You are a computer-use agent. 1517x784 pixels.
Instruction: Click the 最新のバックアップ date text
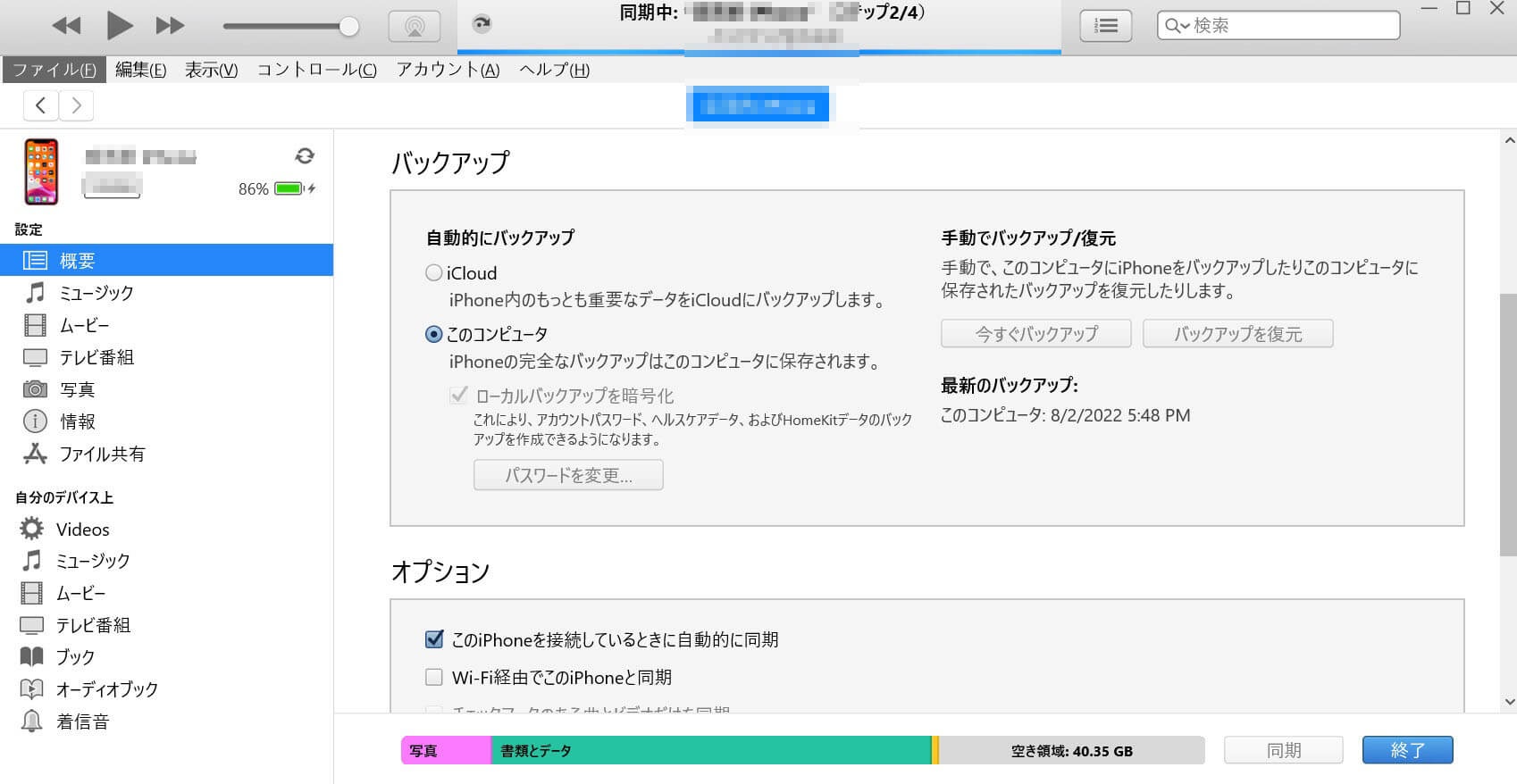1066,415
